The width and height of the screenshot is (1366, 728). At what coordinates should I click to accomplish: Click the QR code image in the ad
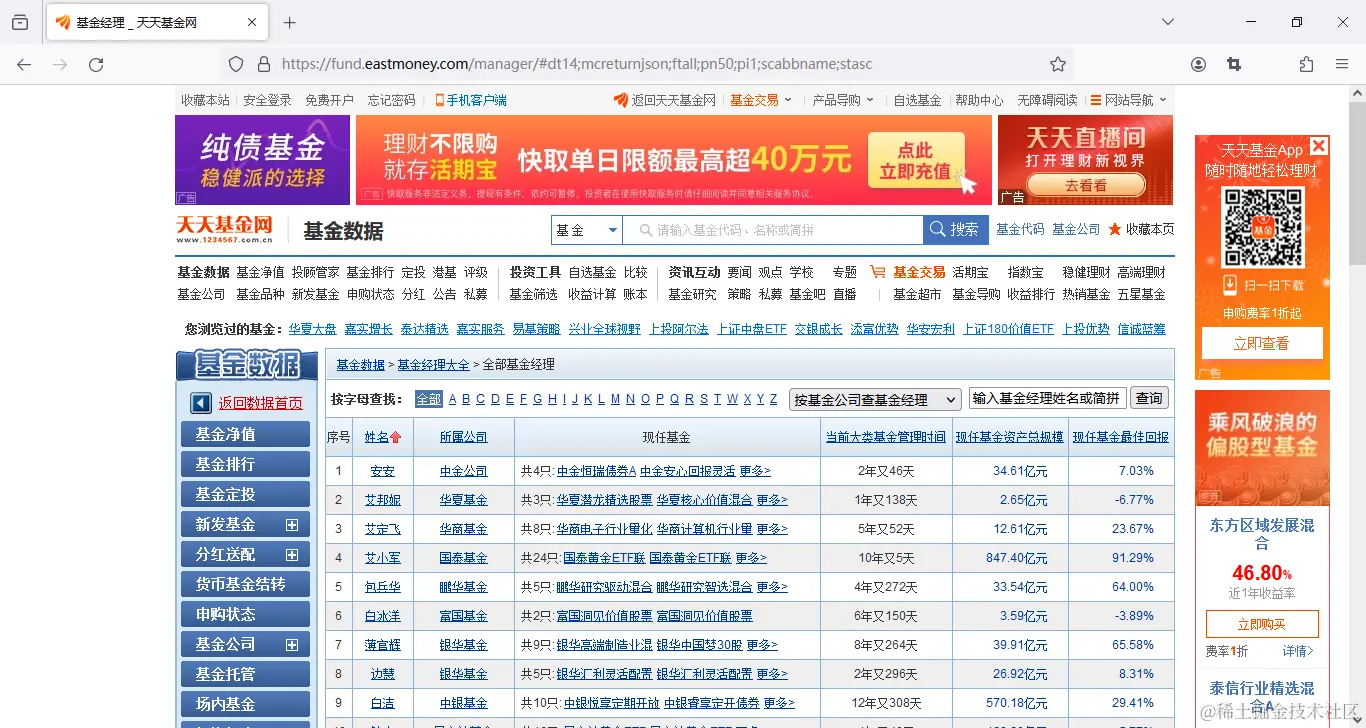(x=1263, y=227)
